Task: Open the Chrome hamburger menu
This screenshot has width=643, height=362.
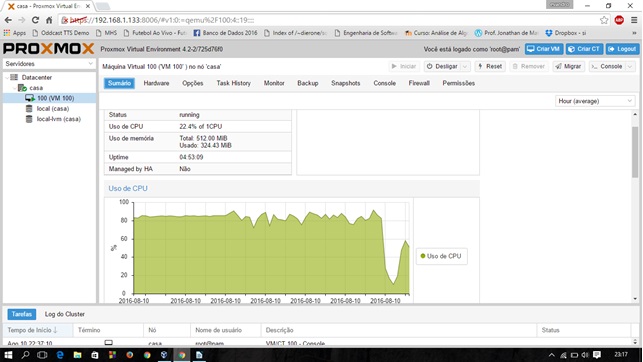Action: click(634, 20)
